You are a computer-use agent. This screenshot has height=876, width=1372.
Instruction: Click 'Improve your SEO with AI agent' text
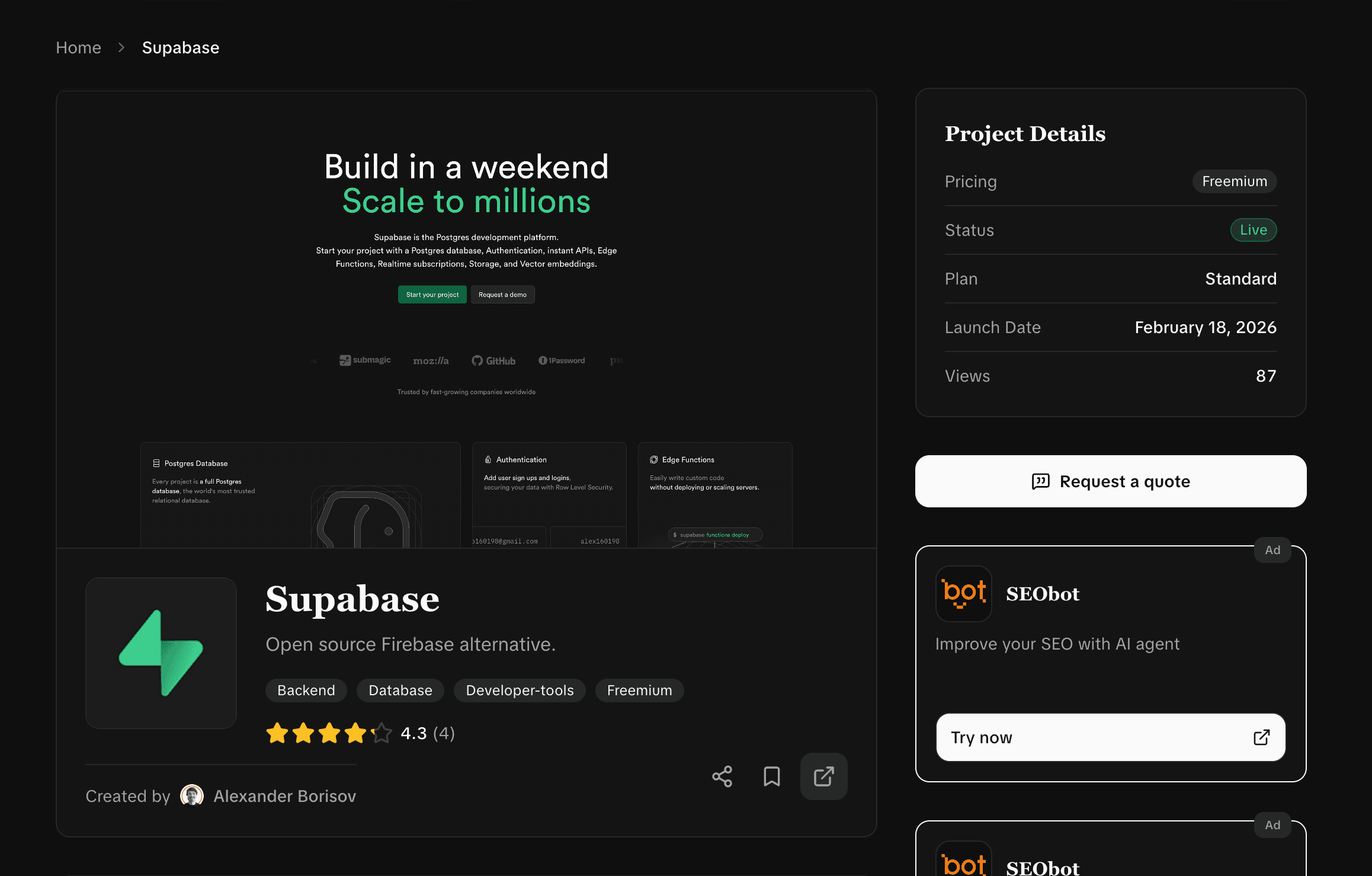click(1057, 644)
